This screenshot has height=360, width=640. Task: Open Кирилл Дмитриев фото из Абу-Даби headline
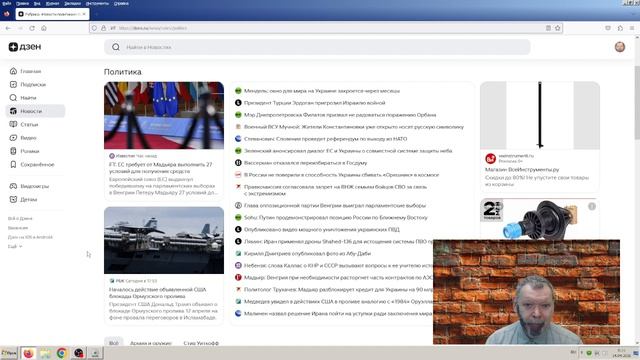pyautogui.click(x=307, y=253)
